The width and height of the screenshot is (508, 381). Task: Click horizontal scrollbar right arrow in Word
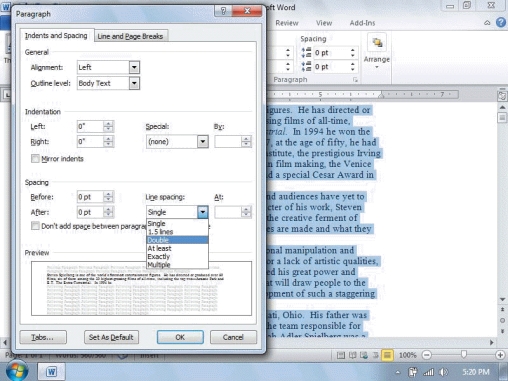coord(492,342)
